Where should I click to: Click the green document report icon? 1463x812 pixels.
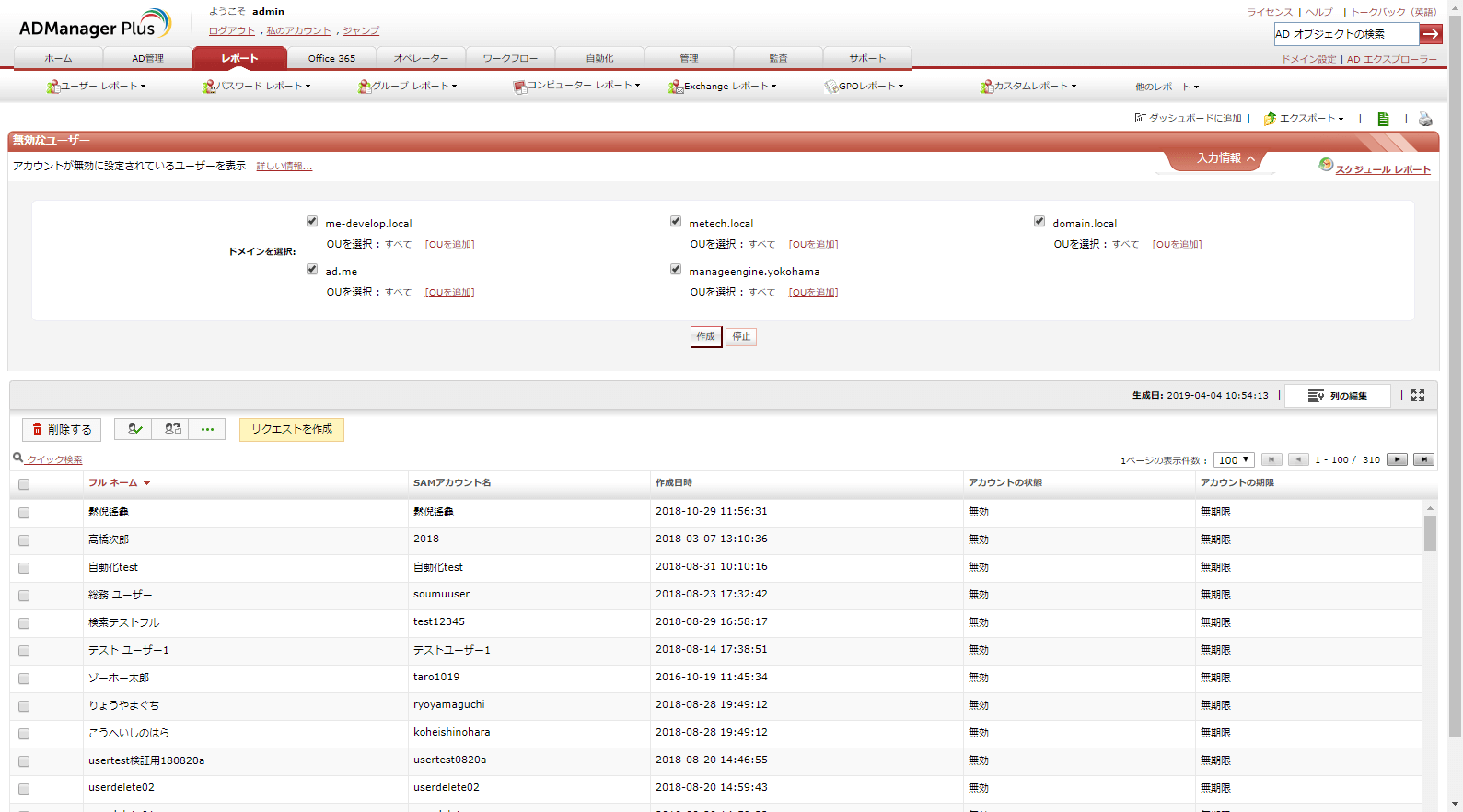(1383, 119)
